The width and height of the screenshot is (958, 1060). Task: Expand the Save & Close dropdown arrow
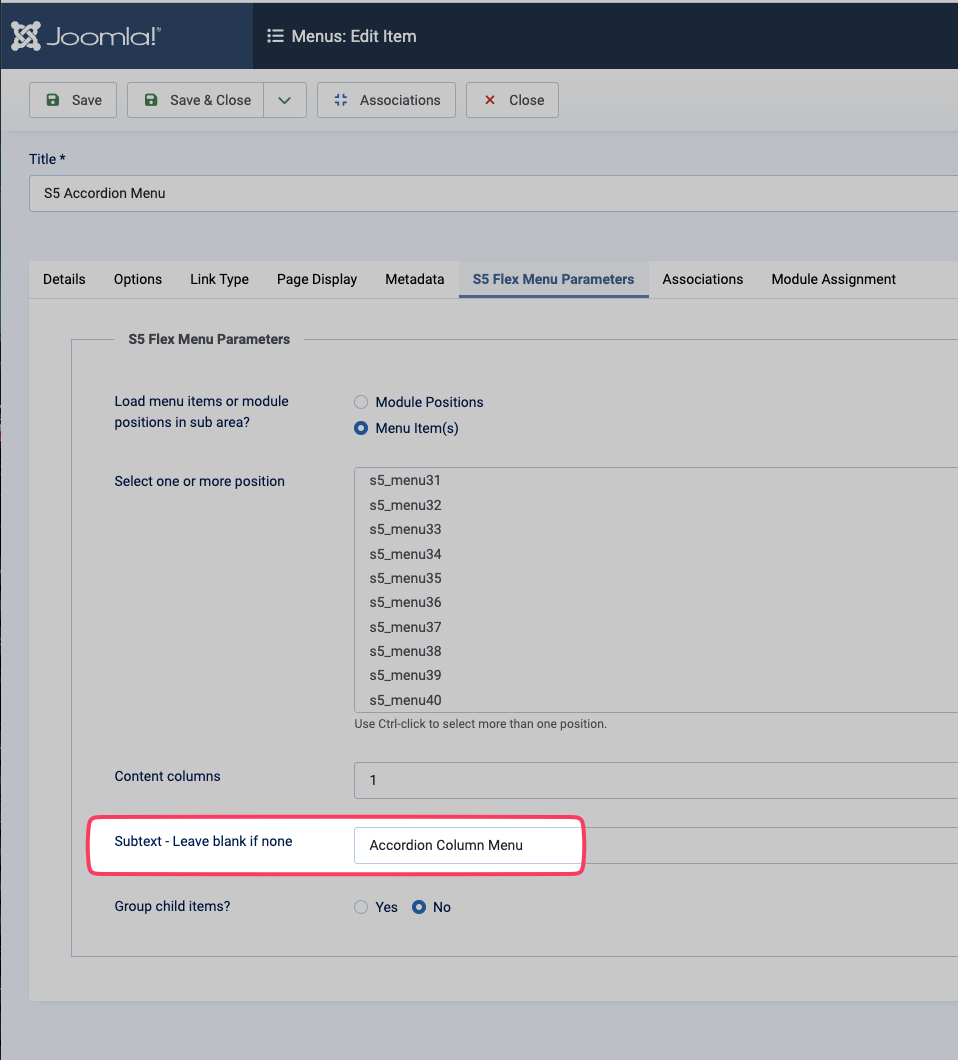(x=285, y=100)
